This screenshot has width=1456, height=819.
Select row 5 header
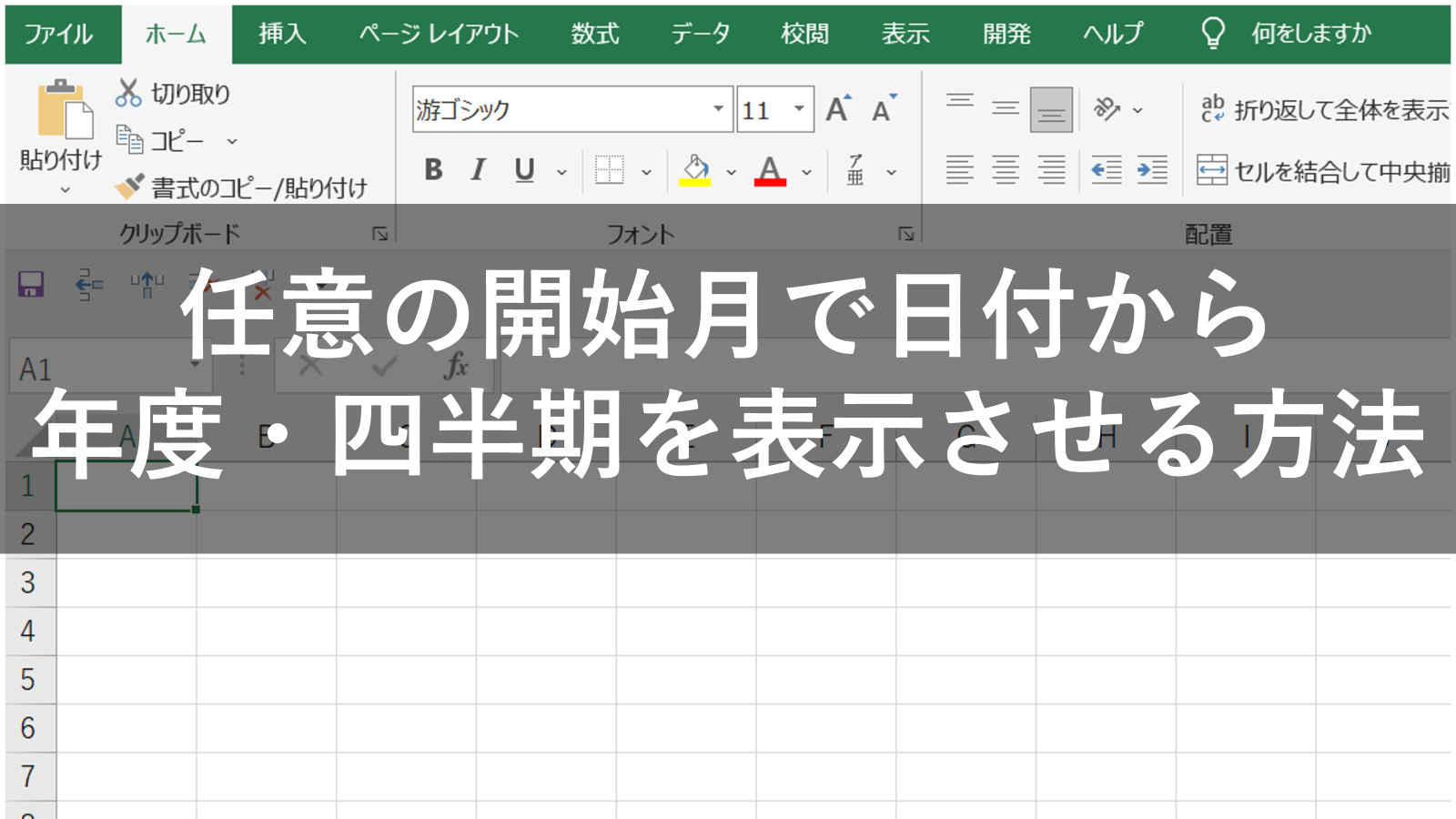tap(28, 679)
